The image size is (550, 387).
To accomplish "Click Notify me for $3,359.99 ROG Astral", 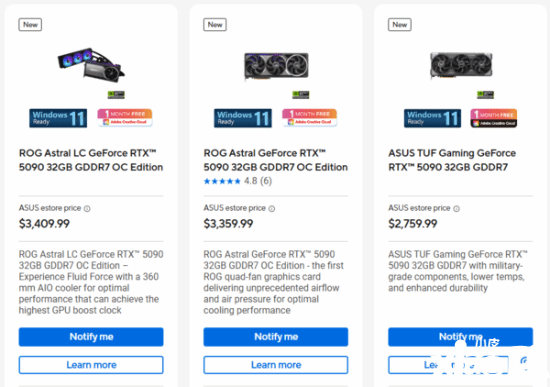I will pyautogui.click(x=276, y=337).
